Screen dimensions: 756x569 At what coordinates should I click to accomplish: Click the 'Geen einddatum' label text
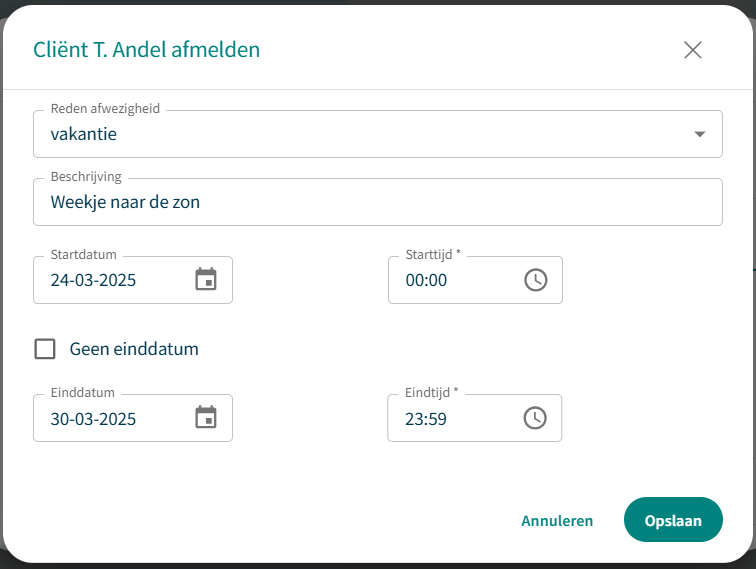tap(134, 349)
